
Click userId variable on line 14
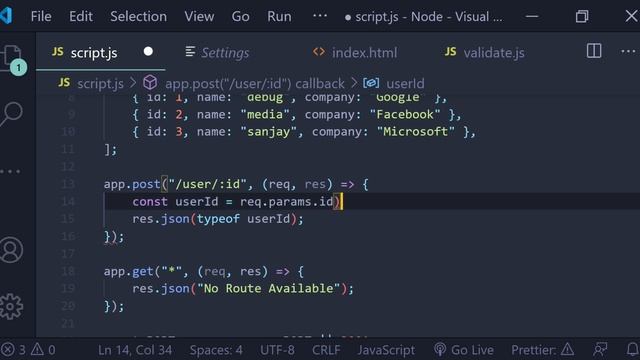click(197, 202)
